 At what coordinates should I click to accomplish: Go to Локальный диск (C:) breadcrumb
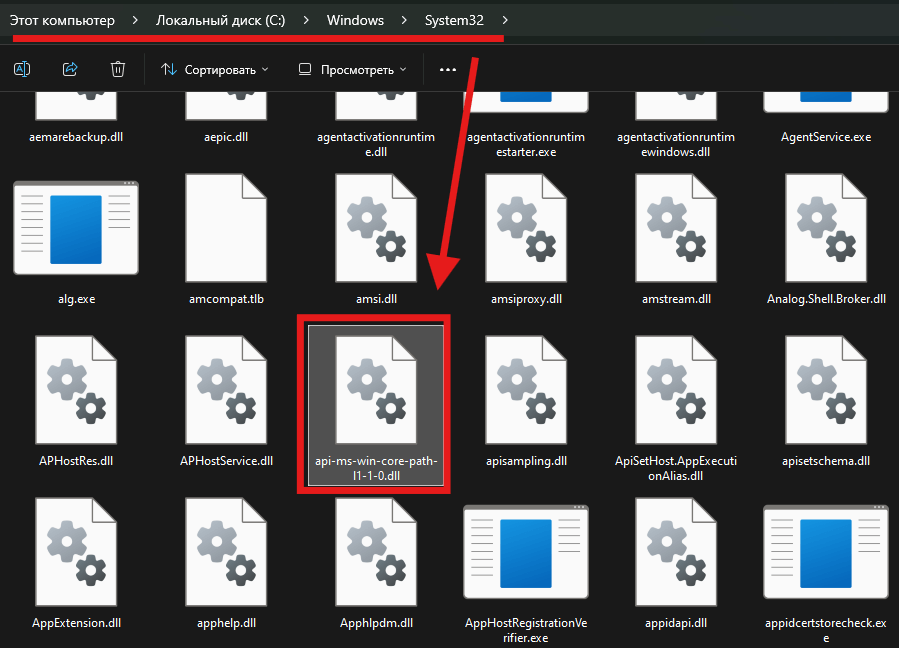pyautogui.click(x=220, y=20)
